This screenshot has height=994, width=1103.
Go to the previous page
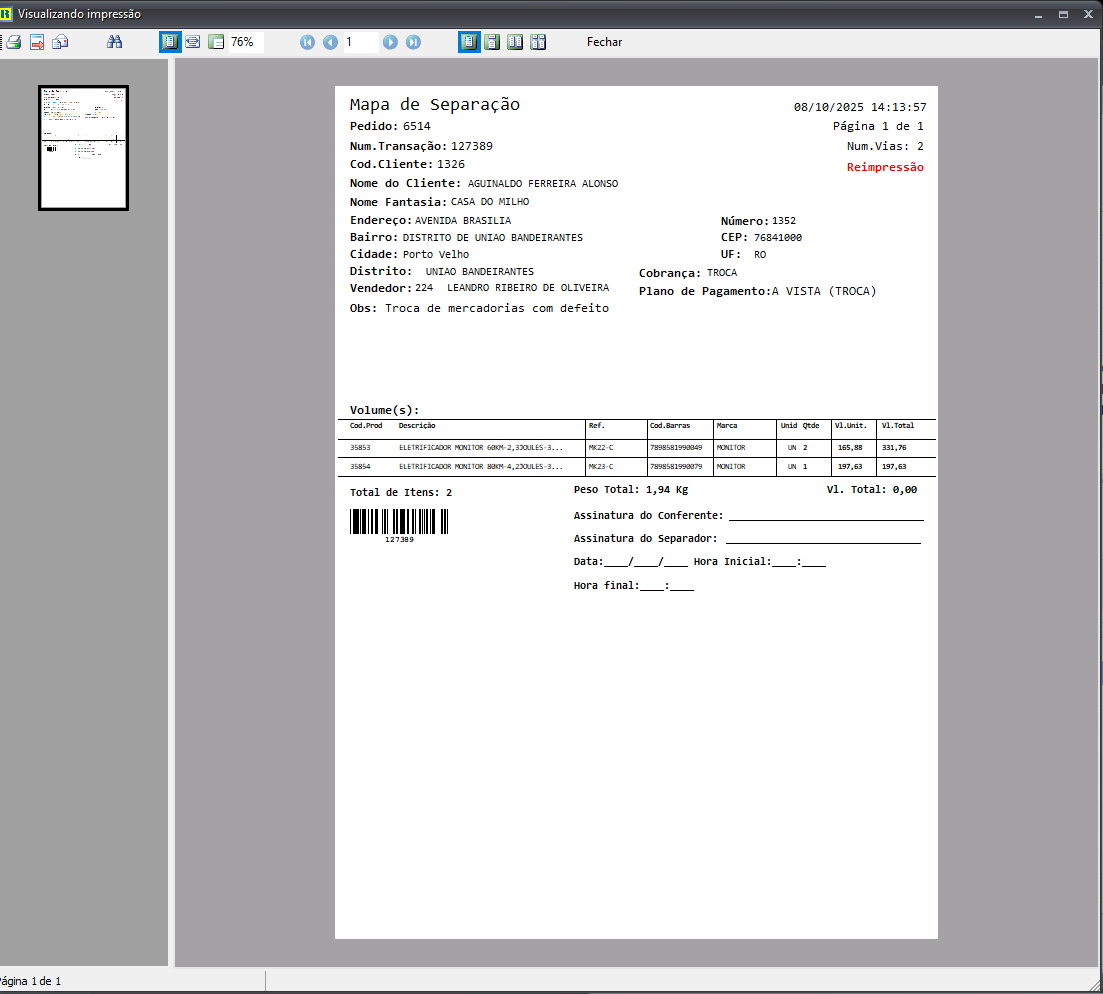(330, 42)
